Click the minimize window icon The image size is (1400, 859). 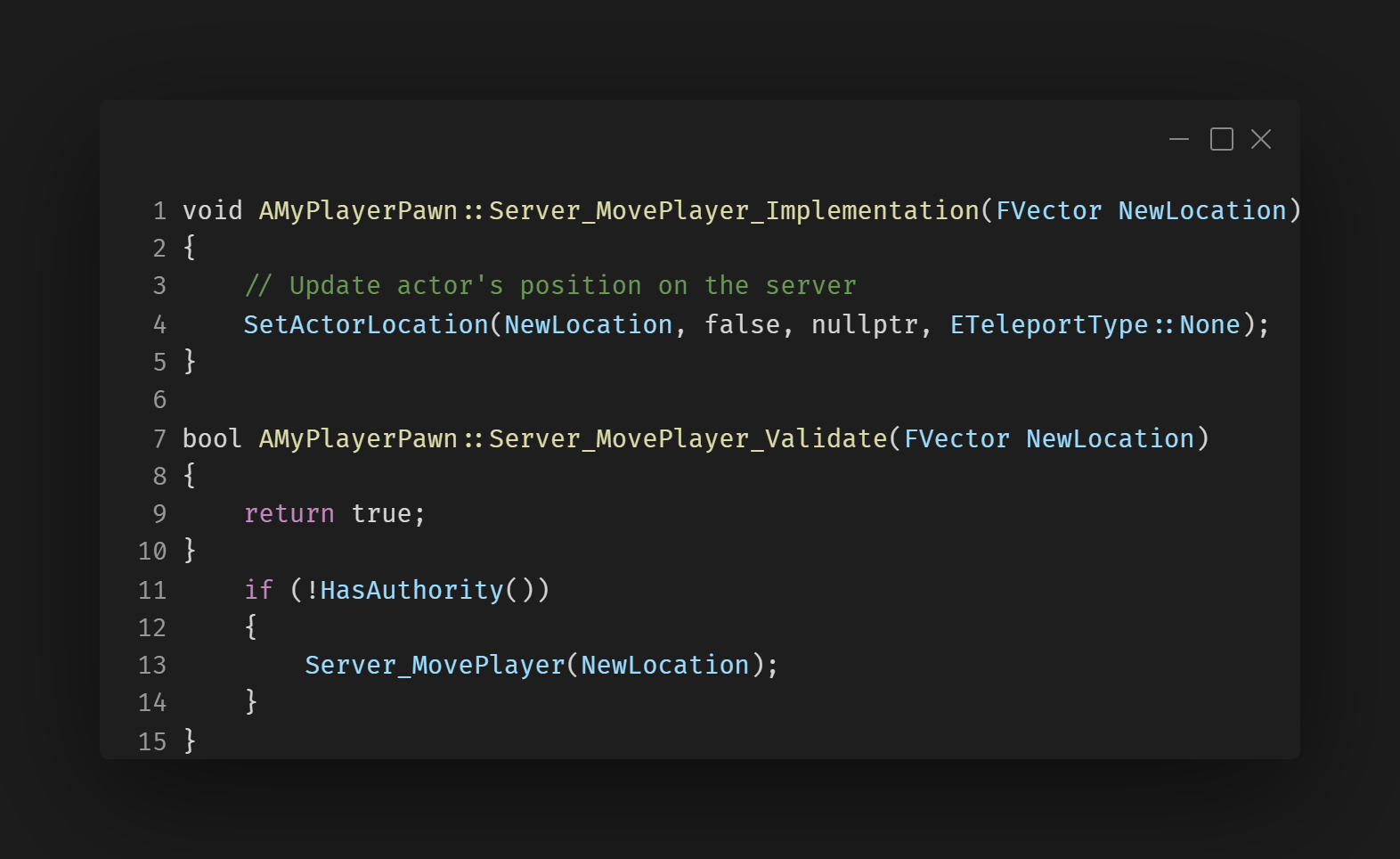coord(1179,139)
